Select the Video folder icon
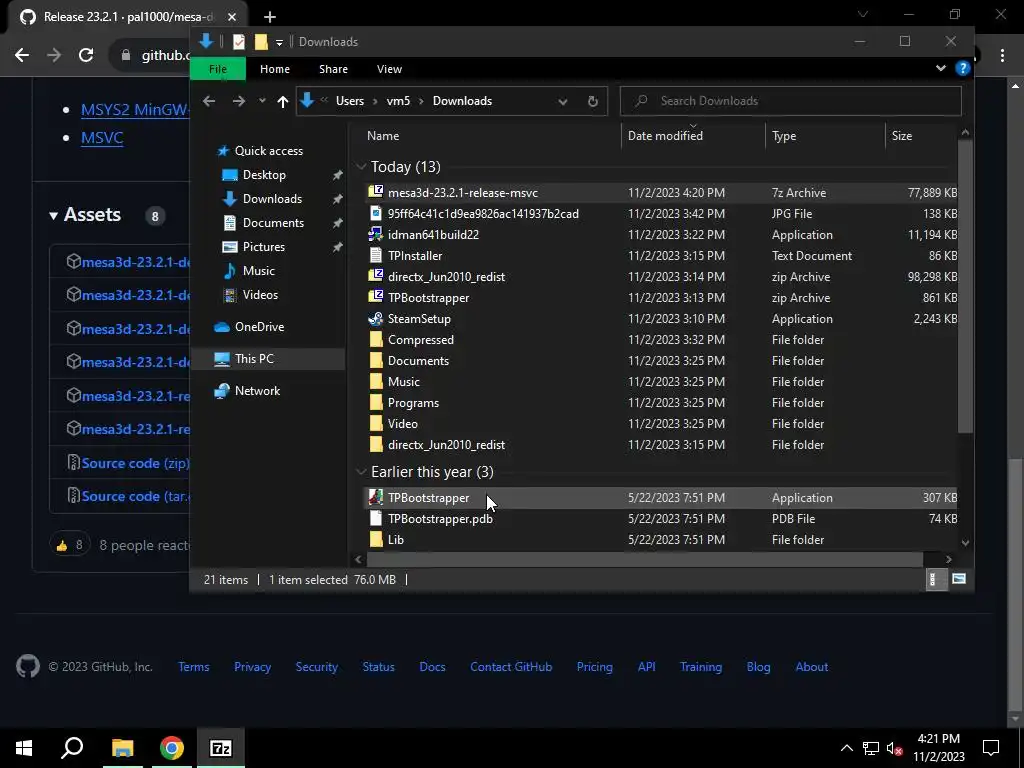The image size is (1024, 768). click(376, 423)
